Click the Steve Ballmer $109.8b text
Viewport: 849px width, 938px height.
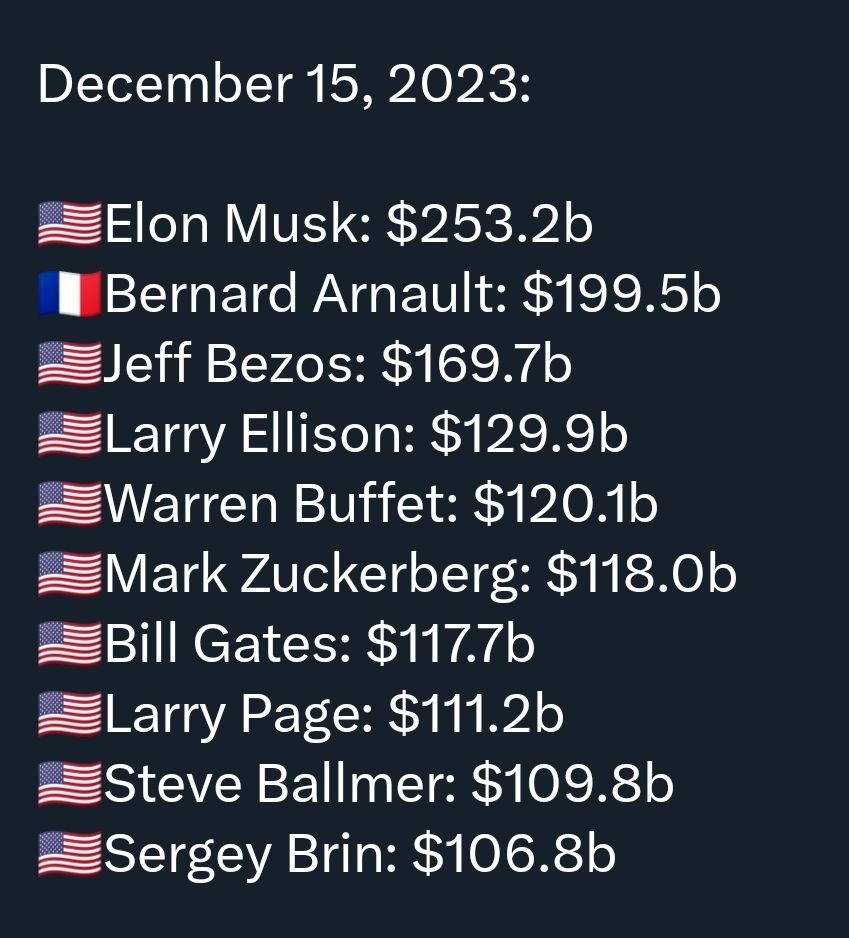[x=389, y=784]
